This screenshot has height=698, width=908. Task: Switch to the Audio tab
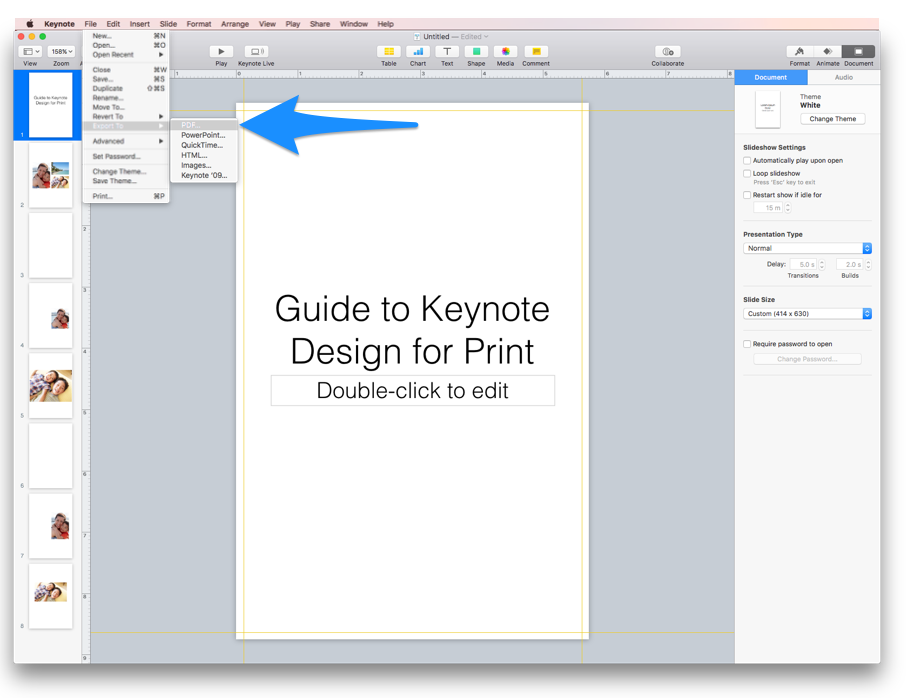coord(843,77)
